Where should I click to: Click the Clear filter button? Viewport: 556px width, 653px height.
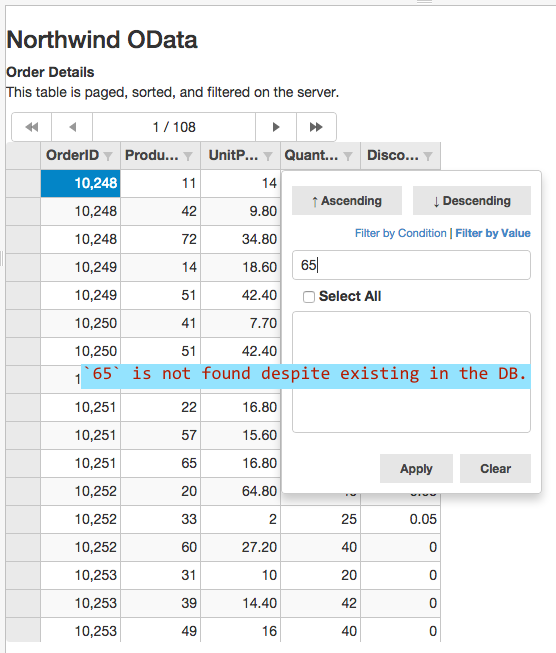[x=495, y=469]
